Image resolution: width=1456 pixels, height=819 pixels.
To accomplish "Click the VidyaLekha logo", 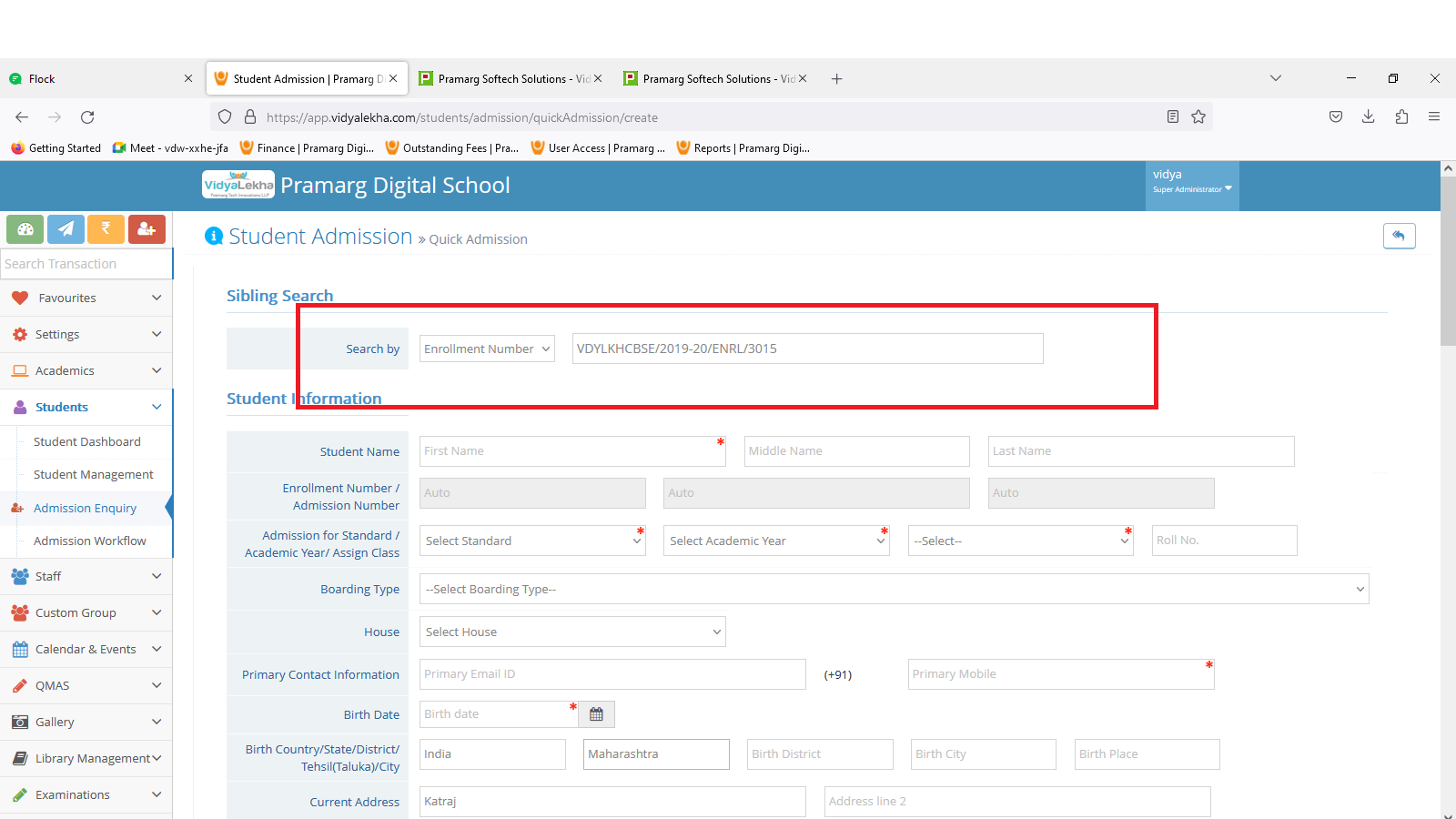I will [238, 185].
